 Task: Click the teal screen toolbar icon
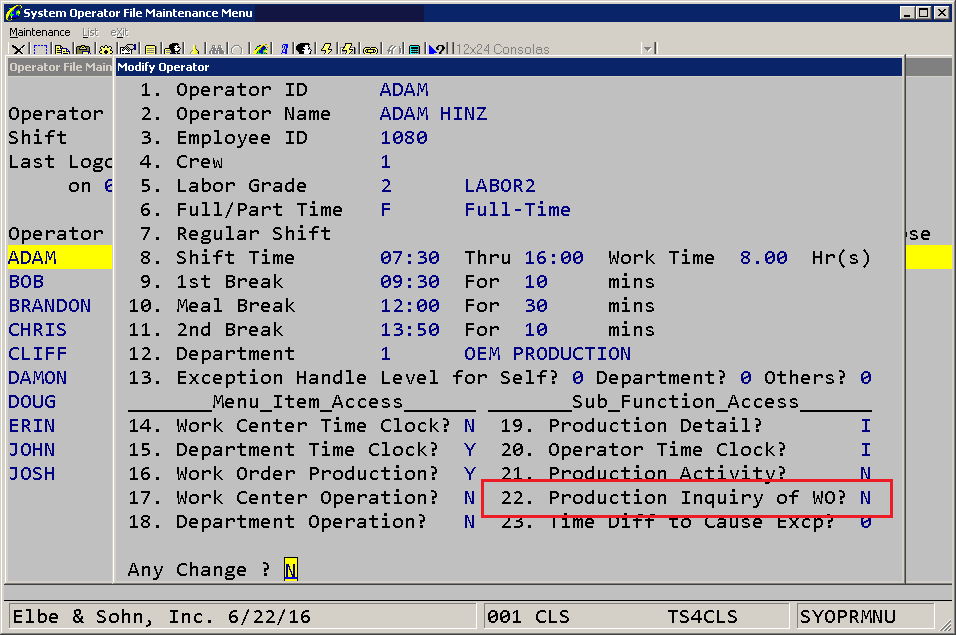point(414,49)
